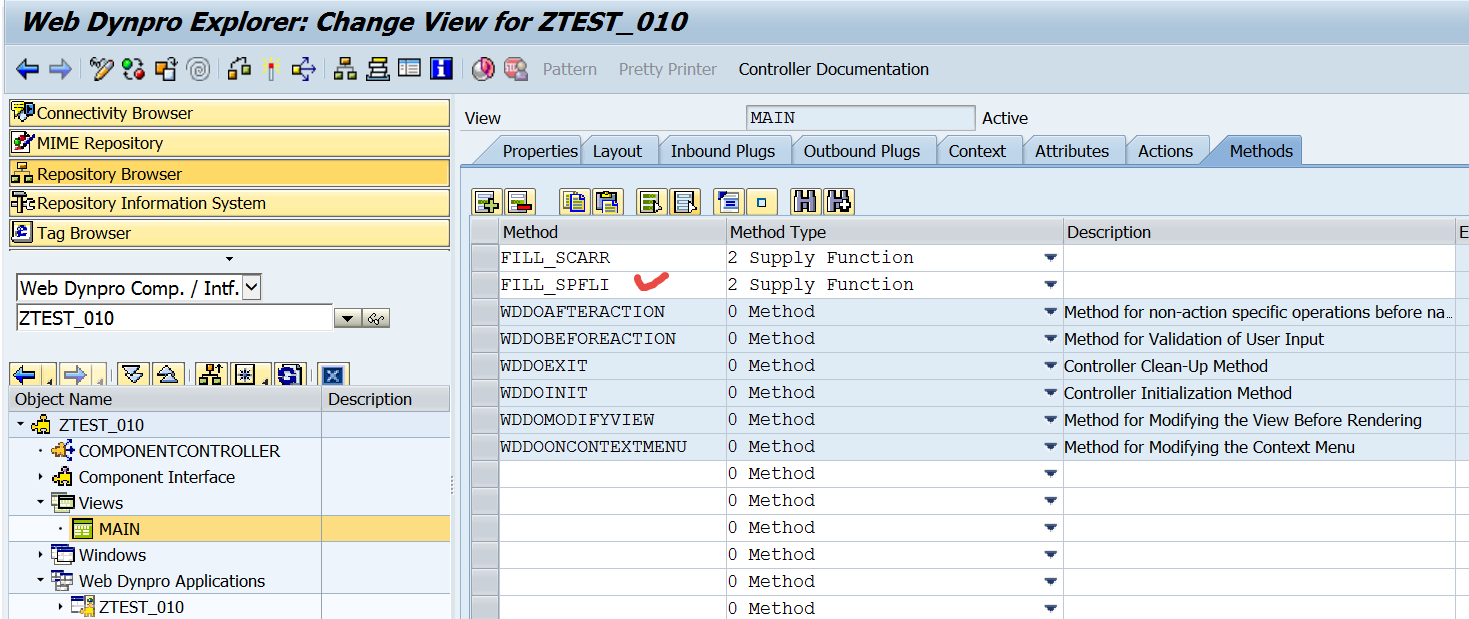Image resolution: width=1469 pixels, height=619 pixels.
Task: Click the Check spiral icon
Action: click(x=198, y=69)
